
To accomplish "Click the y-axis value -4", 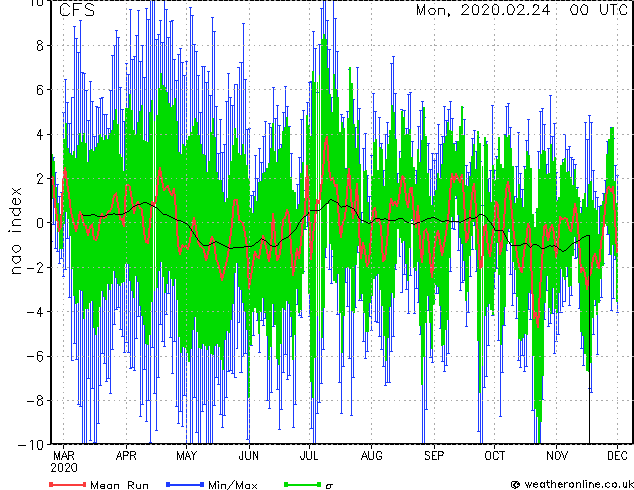I will 35,312.
